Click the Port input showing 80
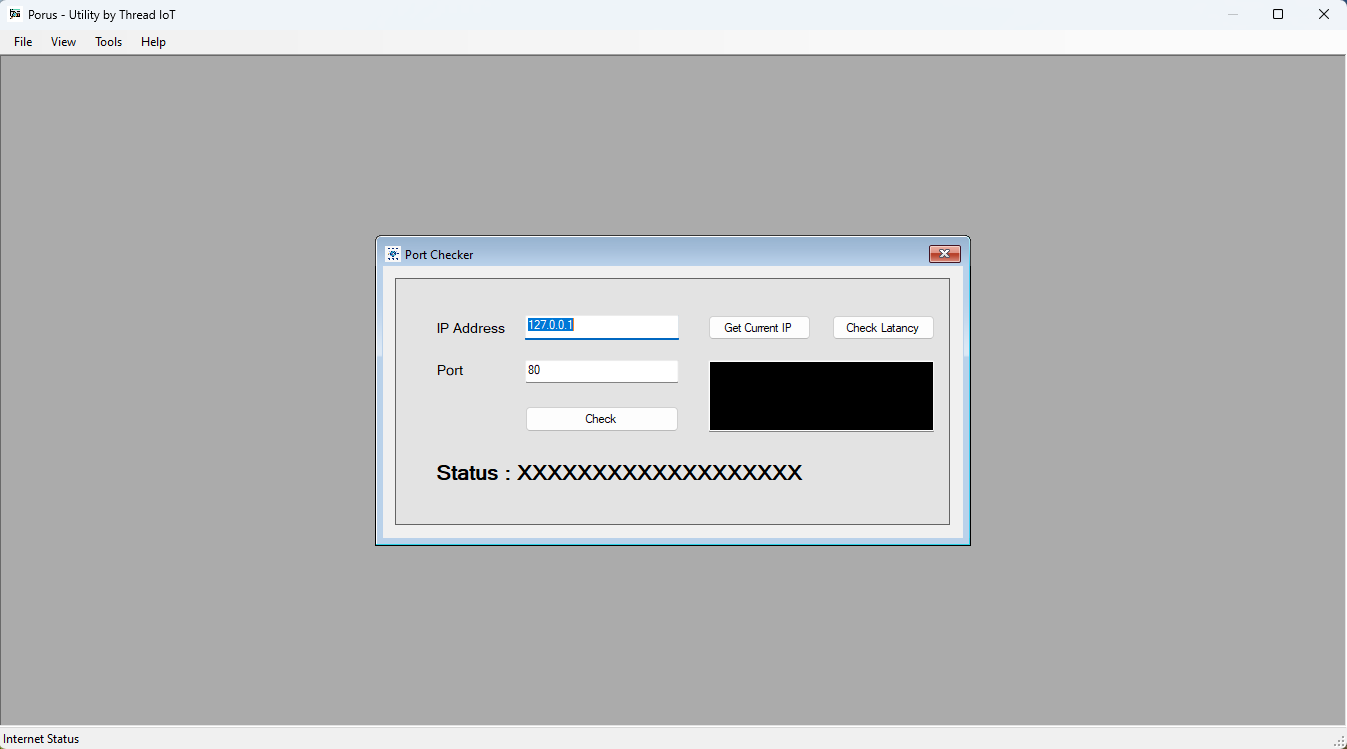 pyautogui.click(x=601, y=370)
